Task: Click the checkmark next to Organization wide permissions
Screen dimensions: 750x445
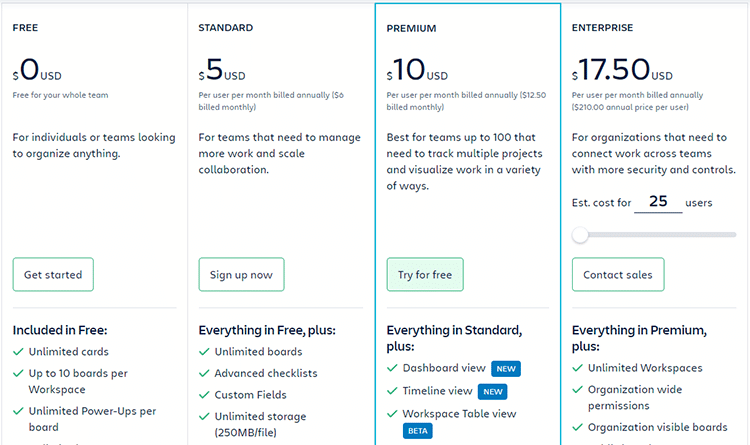Action: [577, 390]
